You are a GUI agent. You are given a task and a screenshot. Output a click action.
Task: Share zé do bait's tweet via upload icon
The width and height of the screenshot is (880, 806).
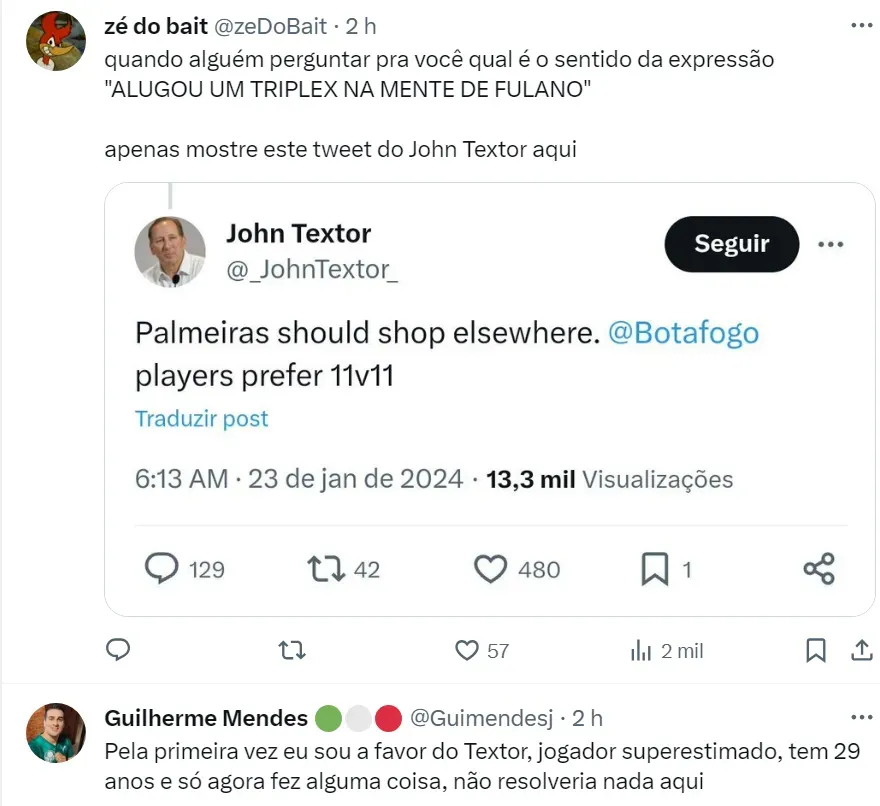(861, 650)
